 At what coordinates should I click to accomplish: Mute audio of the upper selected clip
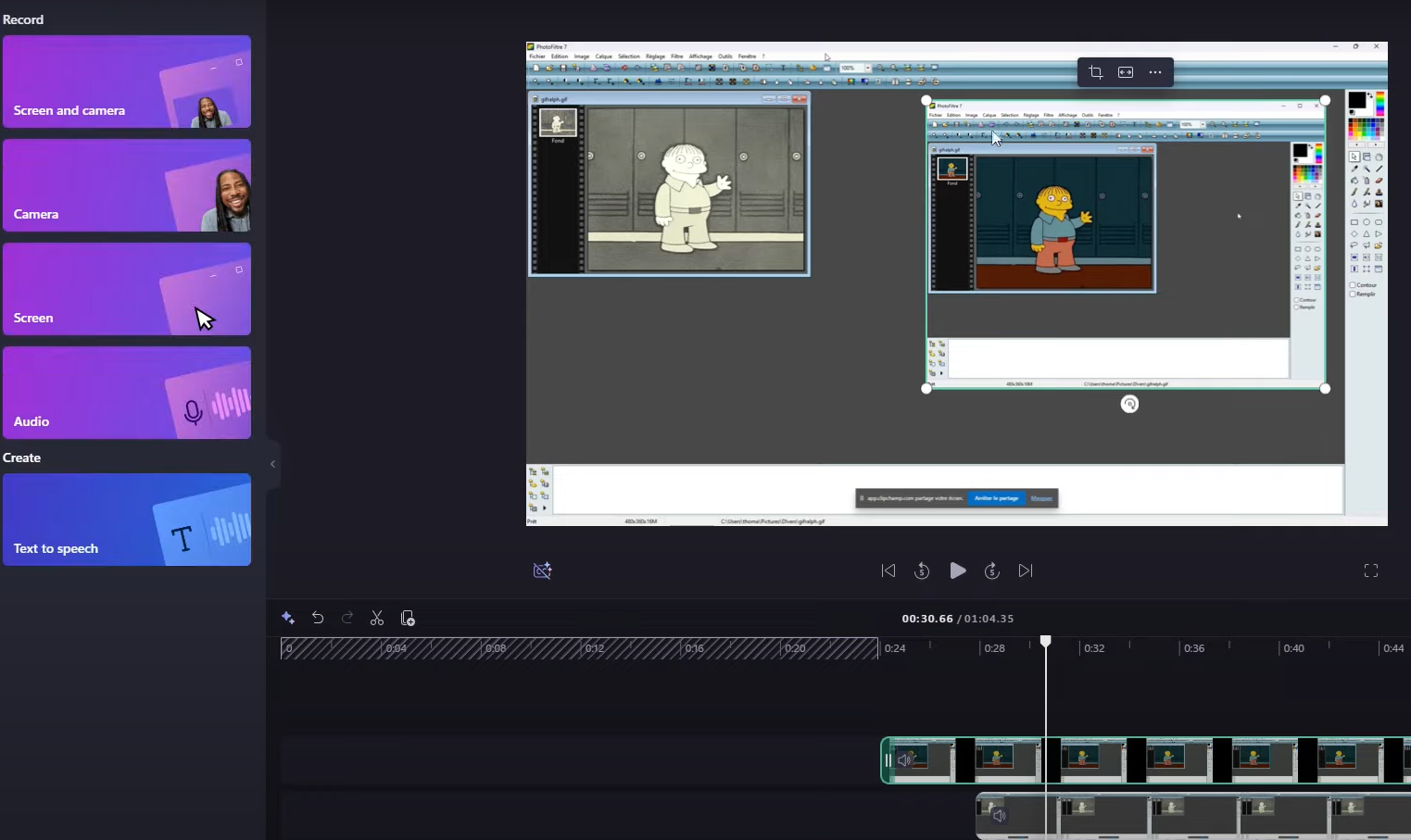click(x=905, y=760)
